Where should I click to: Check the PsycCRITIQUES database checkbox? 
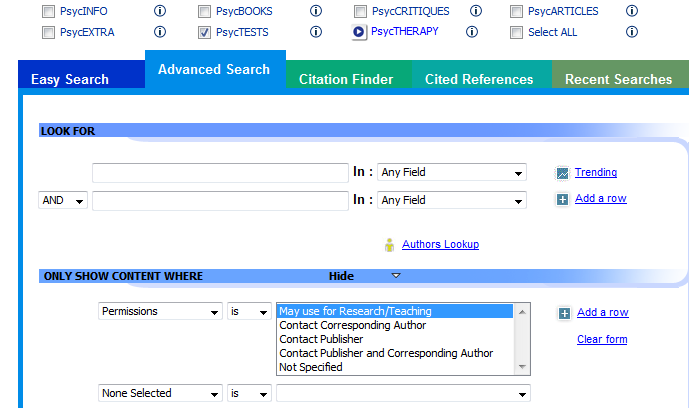pyautogui.click(x=360, y=11)
